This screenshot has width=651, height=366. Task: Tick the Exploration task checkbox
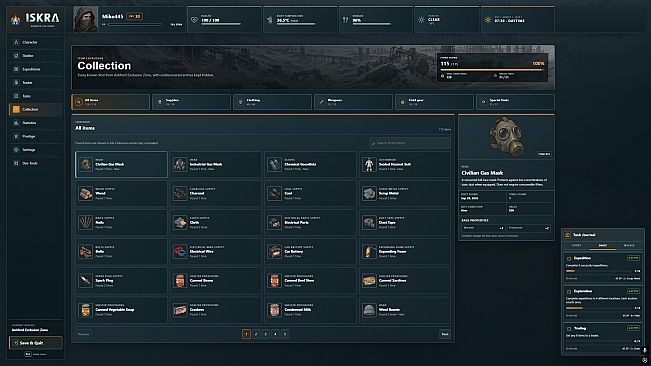click(x=569, y=292)
